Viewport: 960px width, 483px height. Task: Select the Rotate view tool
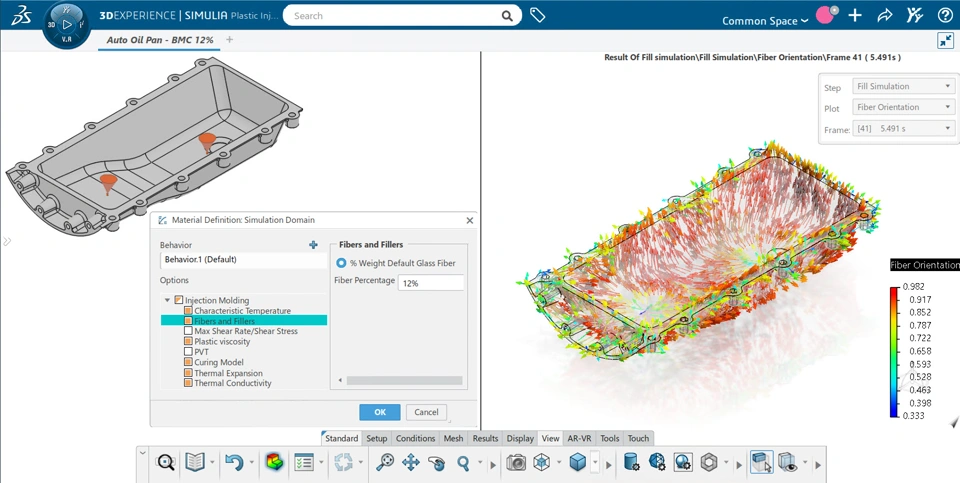tap(437, 463)
